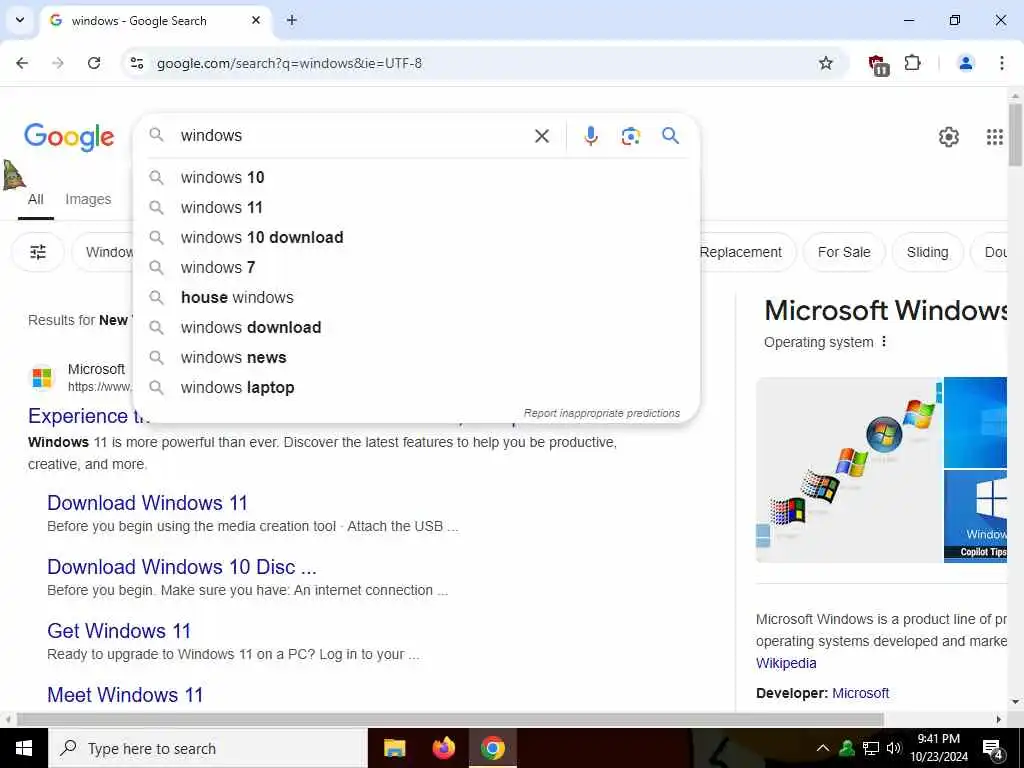Viewport: 1024px width, 768px height.
Task: Select suggestion windows 7
Action: [x=416, y=268]
